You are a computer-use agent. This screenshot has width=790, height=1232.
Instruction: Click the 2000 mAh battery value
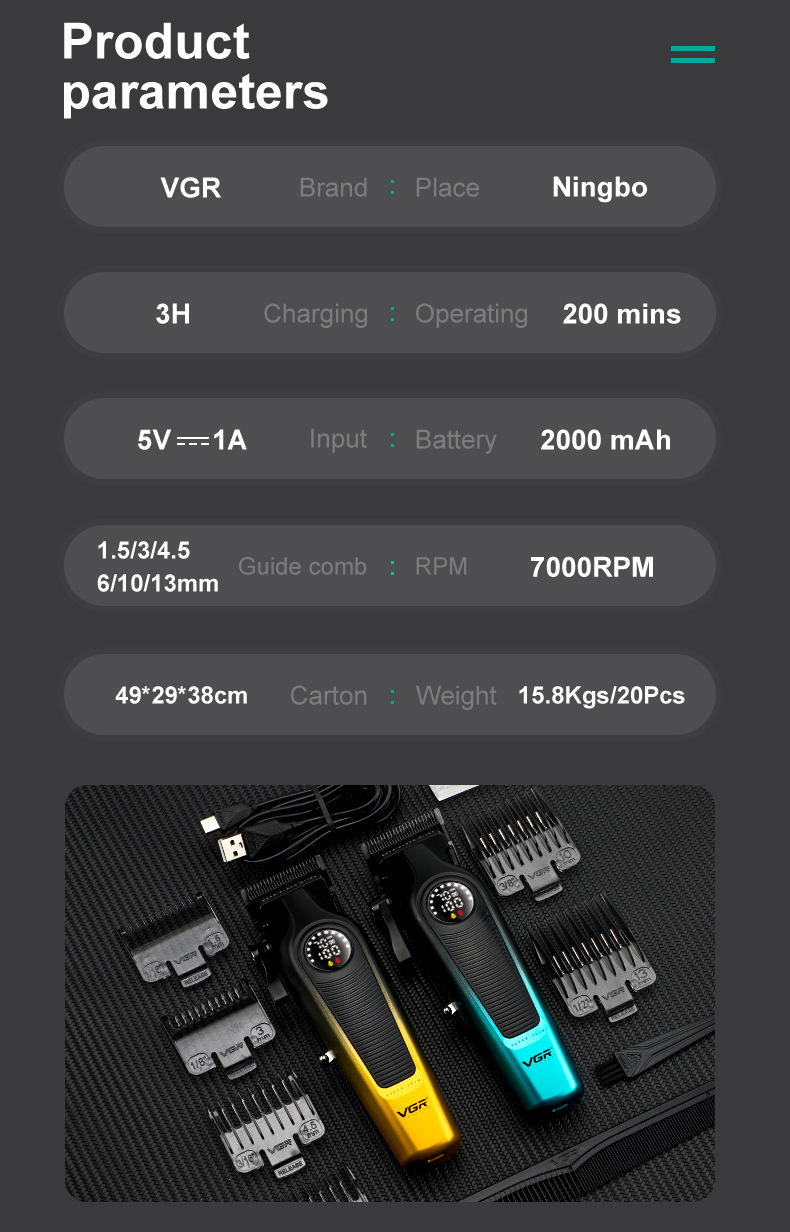(x=605, y=440)
